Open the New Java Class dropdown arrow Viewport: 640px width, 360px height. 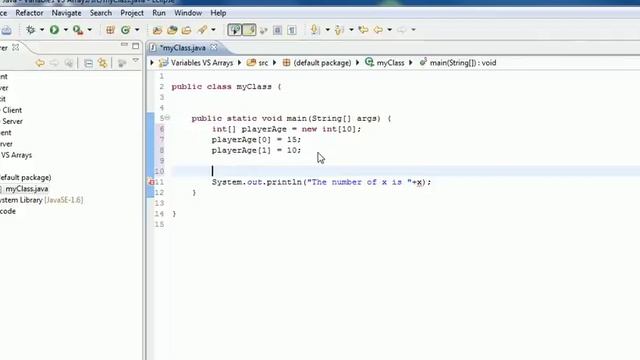pos(137,30)
